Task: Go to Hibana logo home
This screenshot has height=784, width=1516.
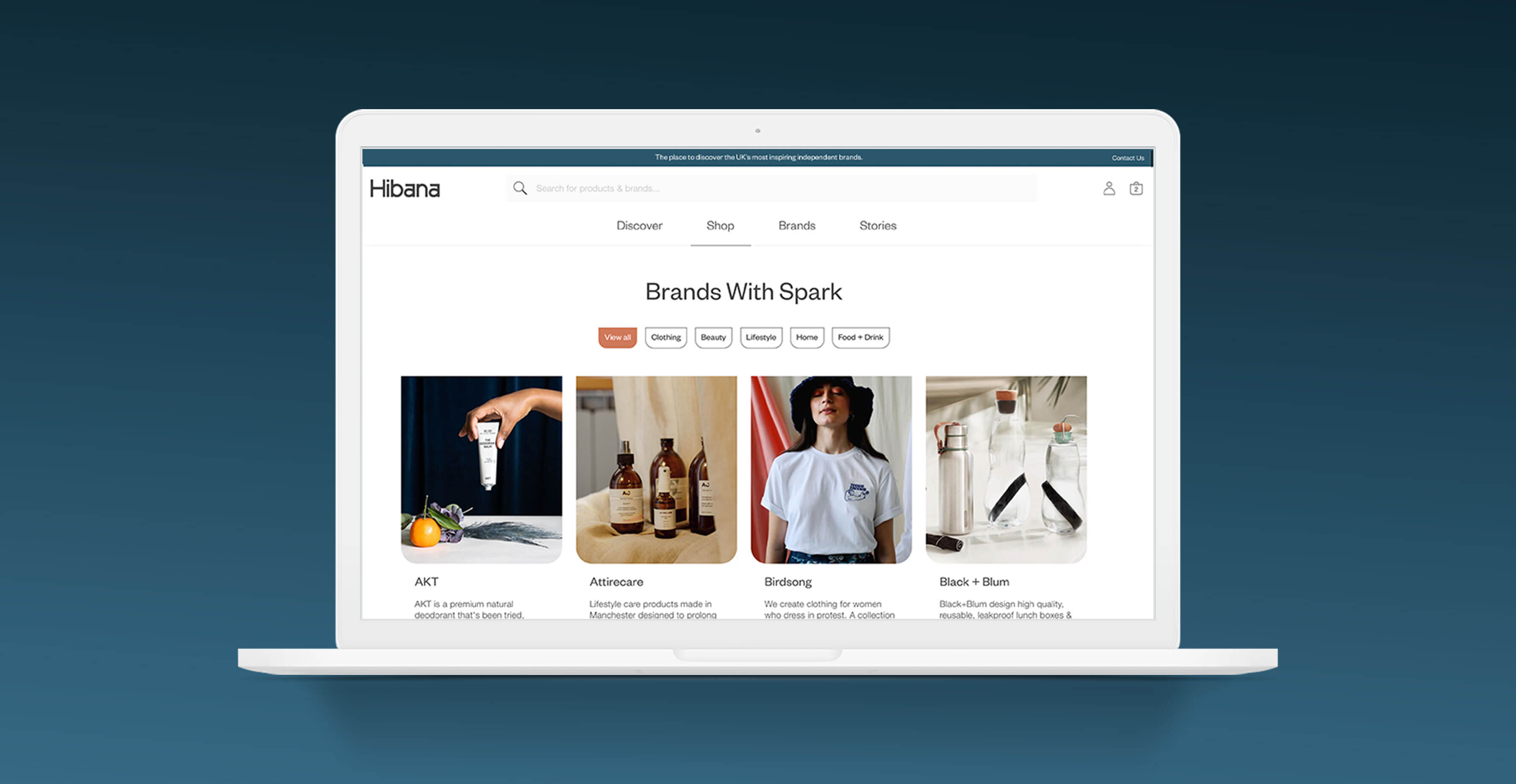Action: click(405, 189)
